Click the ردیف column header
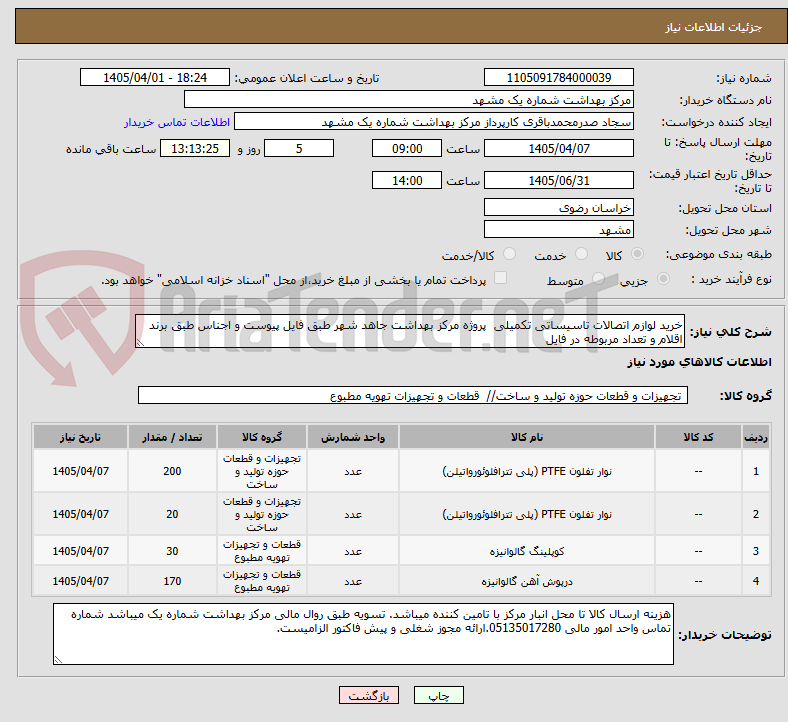This screenshot has width=788, height=722. pyautogui.click(x=755, y=437)
